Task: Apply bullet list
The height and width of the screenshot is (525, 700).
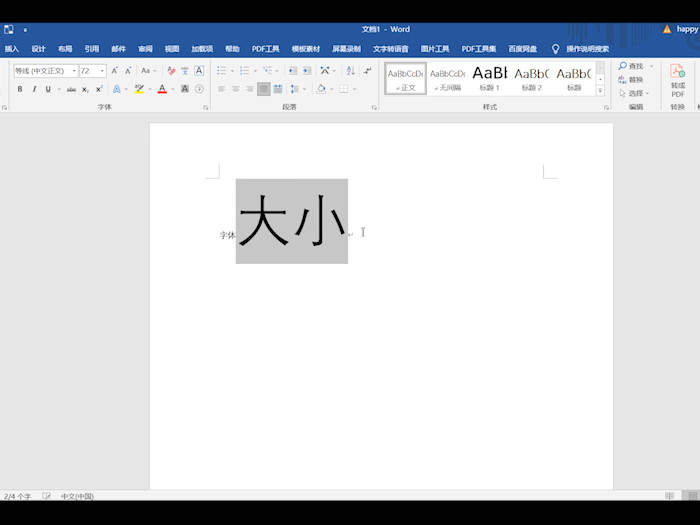Action: pyautogui.click(x=221, y=71)
